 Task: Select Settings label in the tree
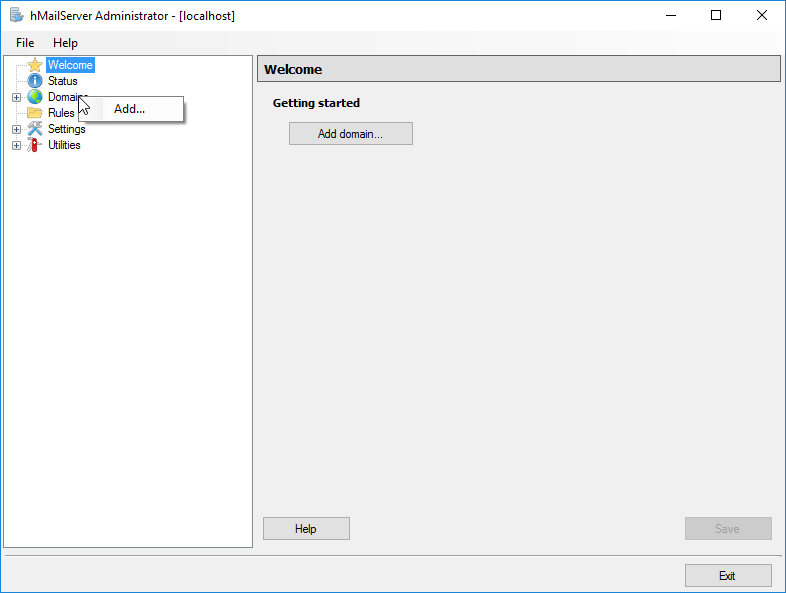coord(67,129)
